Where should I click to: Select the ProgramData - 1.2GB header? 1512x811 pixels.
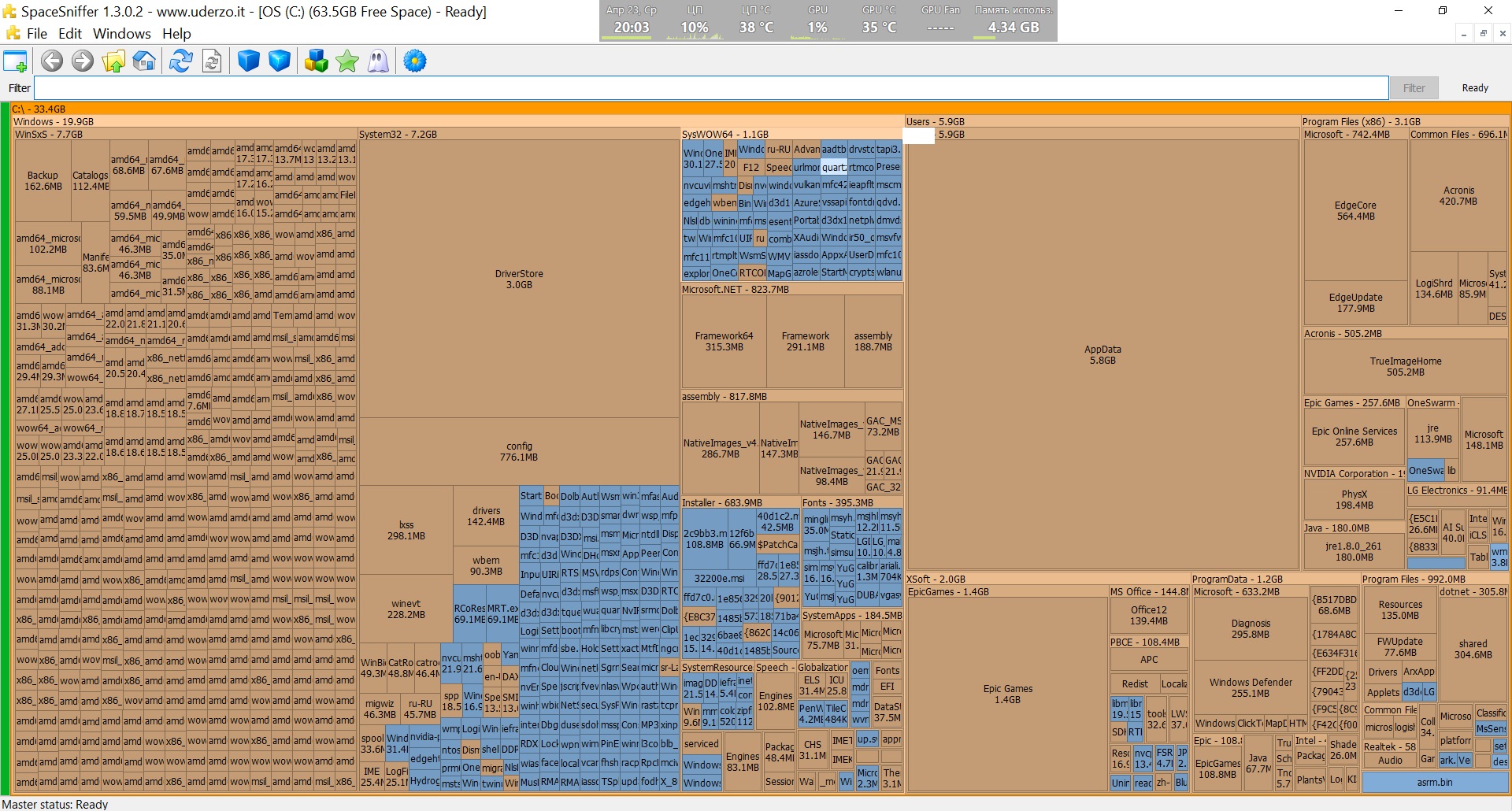pos(1275,579)
